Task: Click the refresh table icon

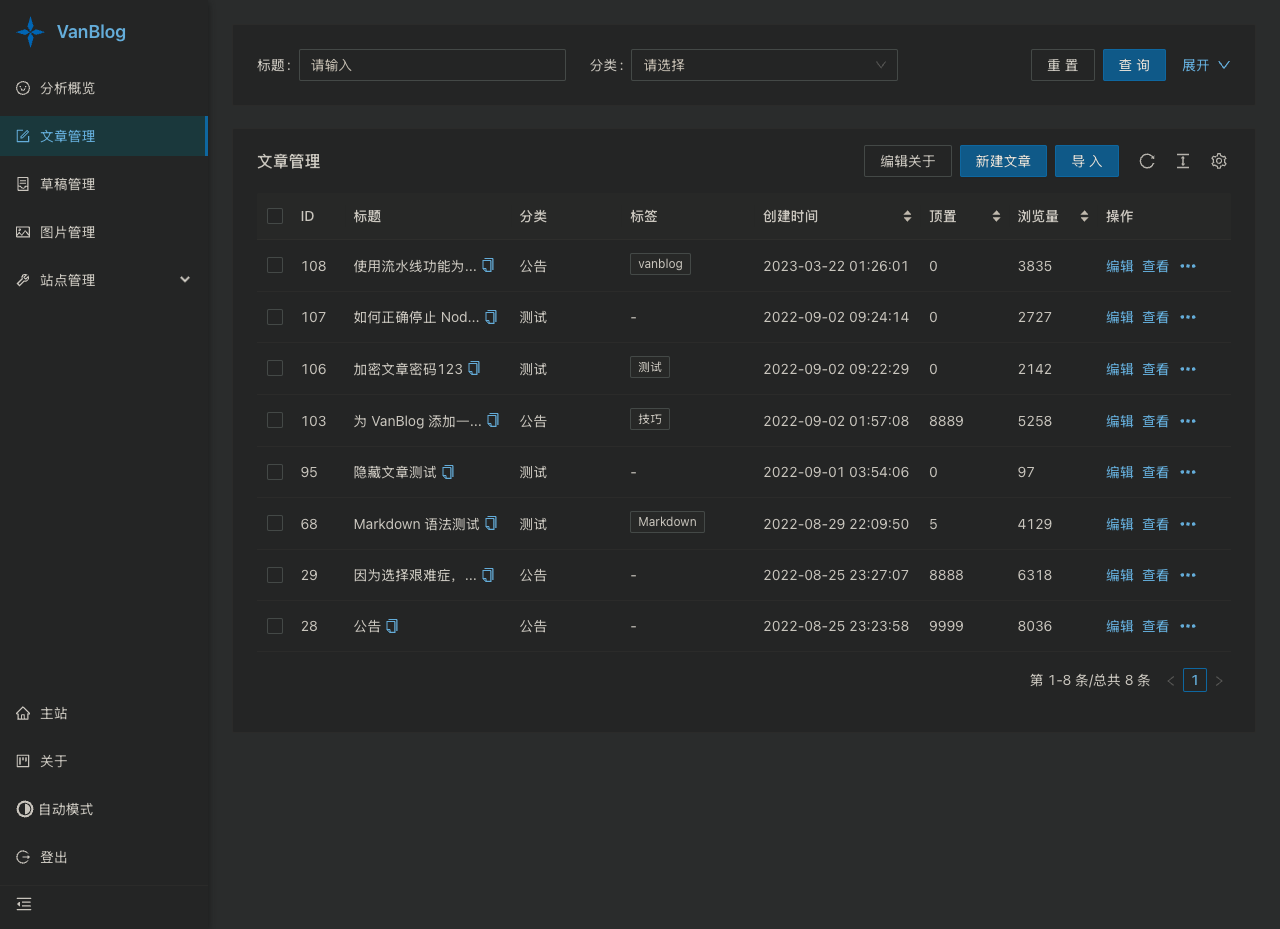Action: 1147,161
